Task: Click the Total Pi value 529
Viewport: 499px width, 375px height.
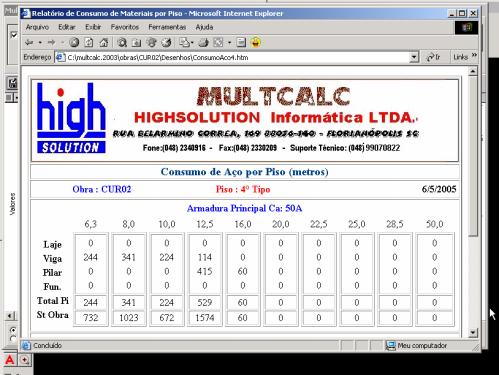Action: tap(205, 302)
